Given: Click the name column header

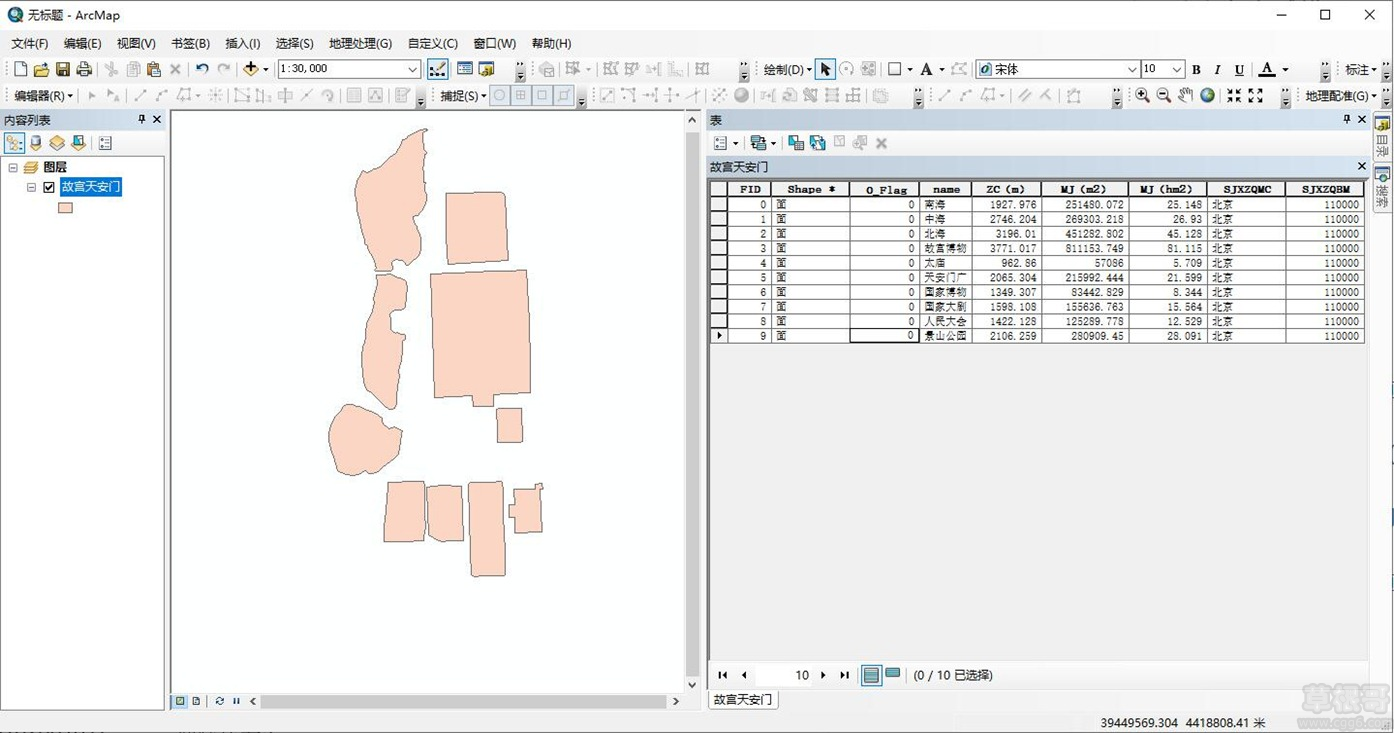Looking at the screenshot, I should pos(946,189).
